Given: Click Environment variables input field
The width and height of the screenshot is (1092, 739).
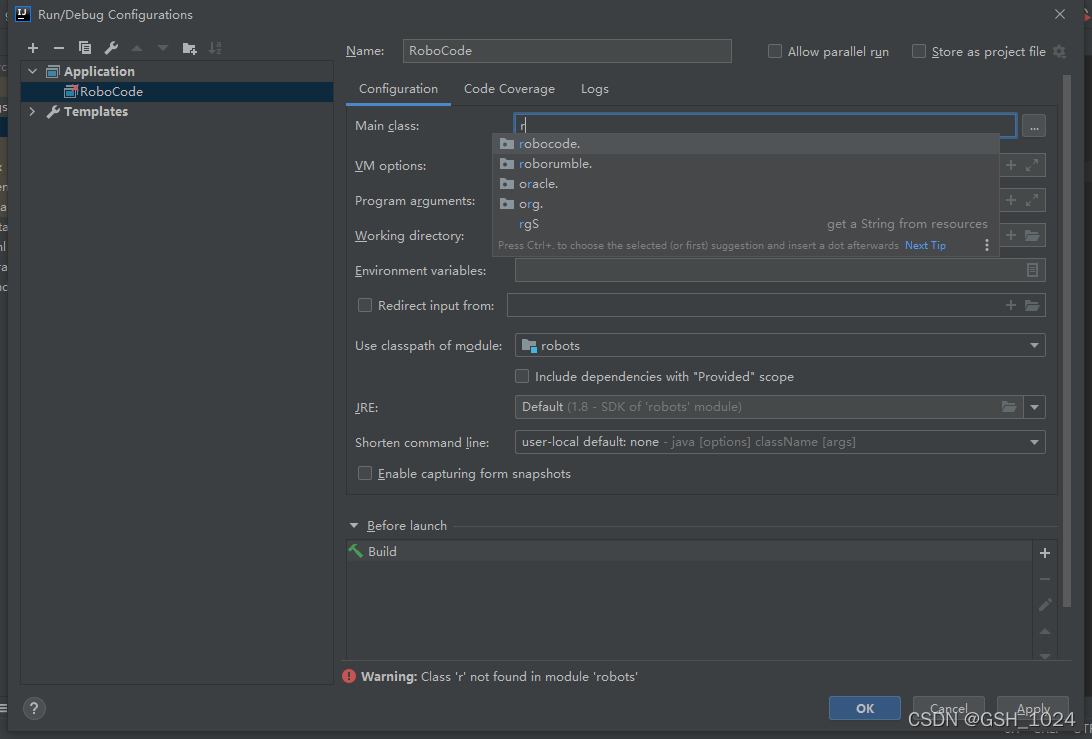Looking at the screenshot, I should click(780, 270).
